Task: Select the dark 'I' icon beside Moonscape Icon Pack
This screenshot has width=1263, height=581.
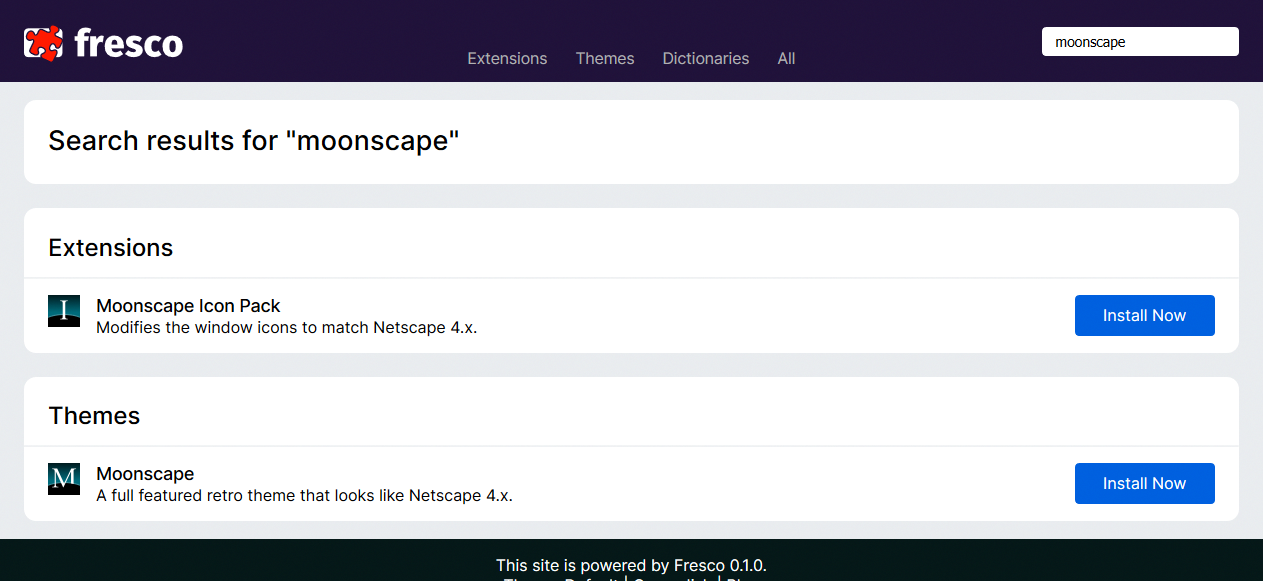Action: [63, 310]
